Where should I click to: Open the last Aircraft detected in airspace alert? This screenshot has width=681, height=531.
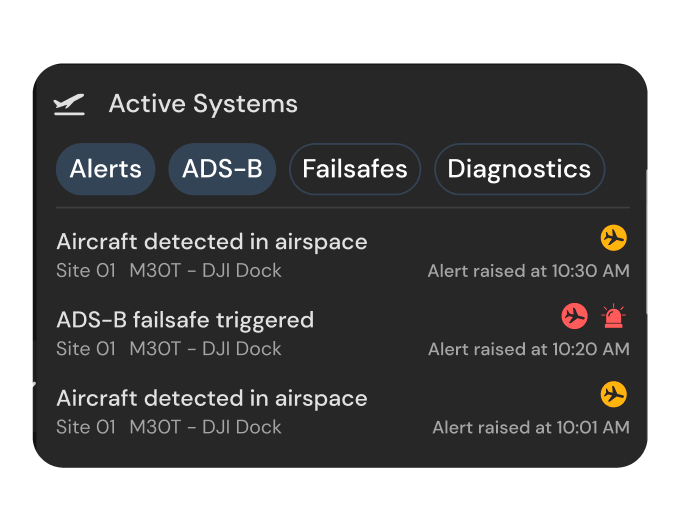click(343, 411)
